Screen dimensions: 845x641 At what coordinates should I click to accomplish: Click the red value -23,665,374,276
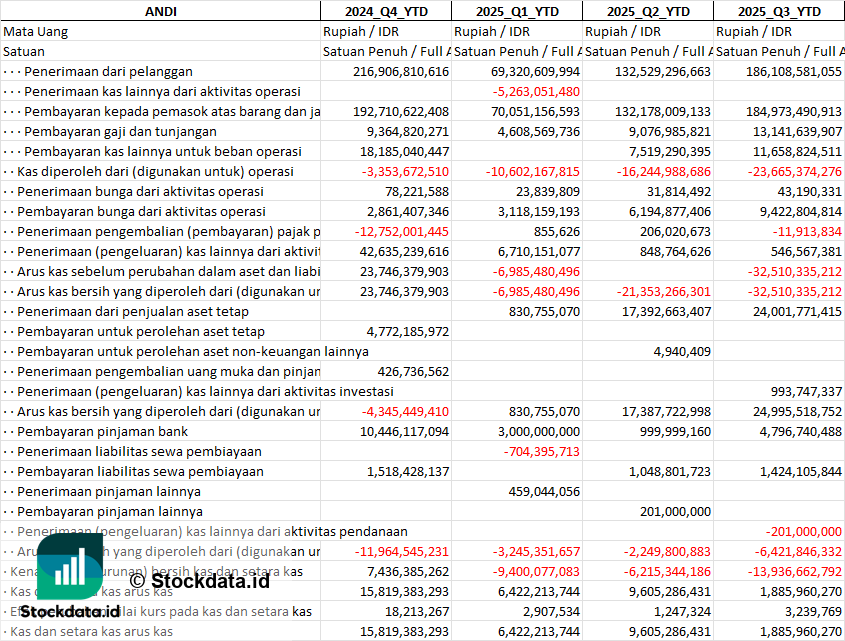pos(794,171)
